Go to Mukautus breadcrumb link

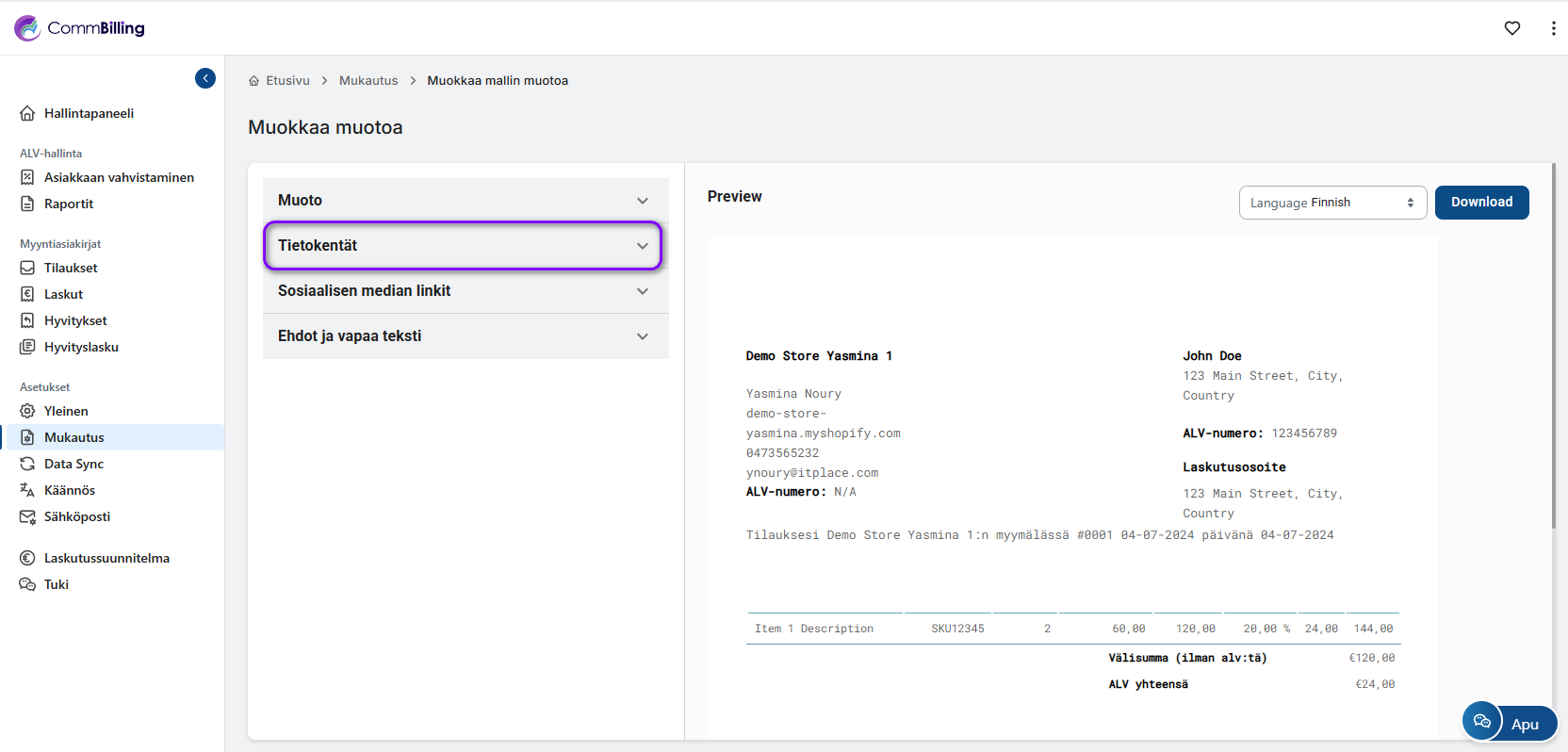tap(368, 81)
